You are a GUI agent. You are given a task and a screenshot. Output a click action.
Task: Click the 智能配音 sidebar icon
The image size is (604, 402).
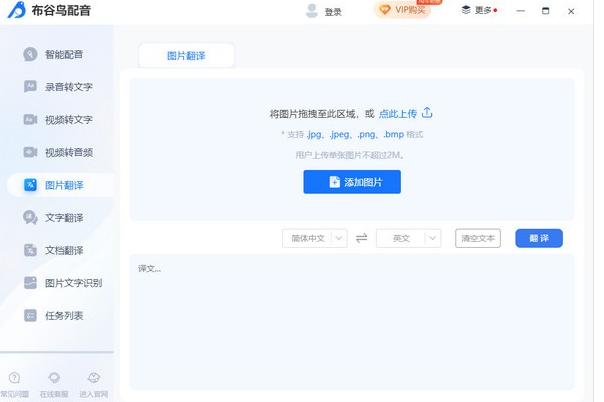click(x=30, y=54)
